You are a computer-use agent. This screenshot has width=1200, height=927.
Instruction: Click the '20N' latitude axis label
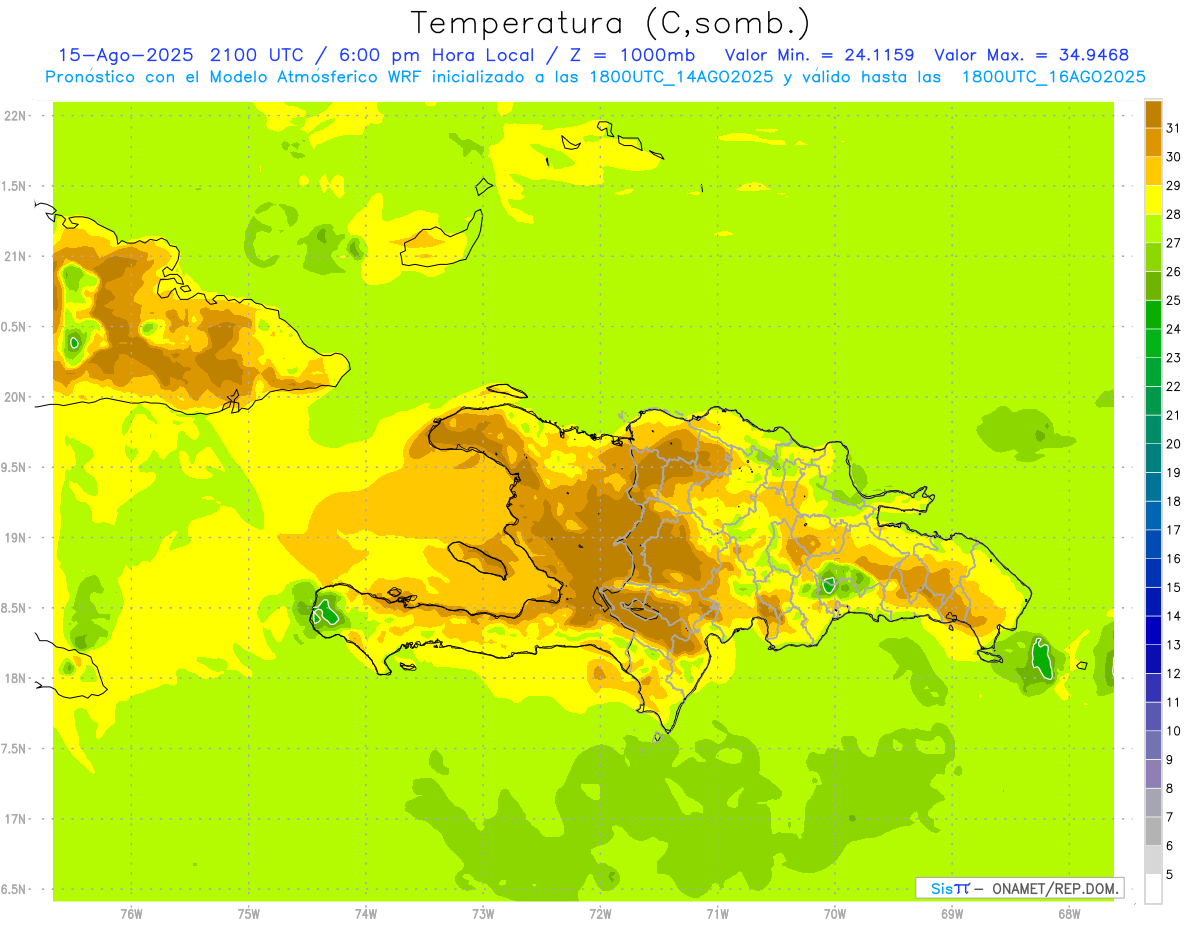point(17,397)
